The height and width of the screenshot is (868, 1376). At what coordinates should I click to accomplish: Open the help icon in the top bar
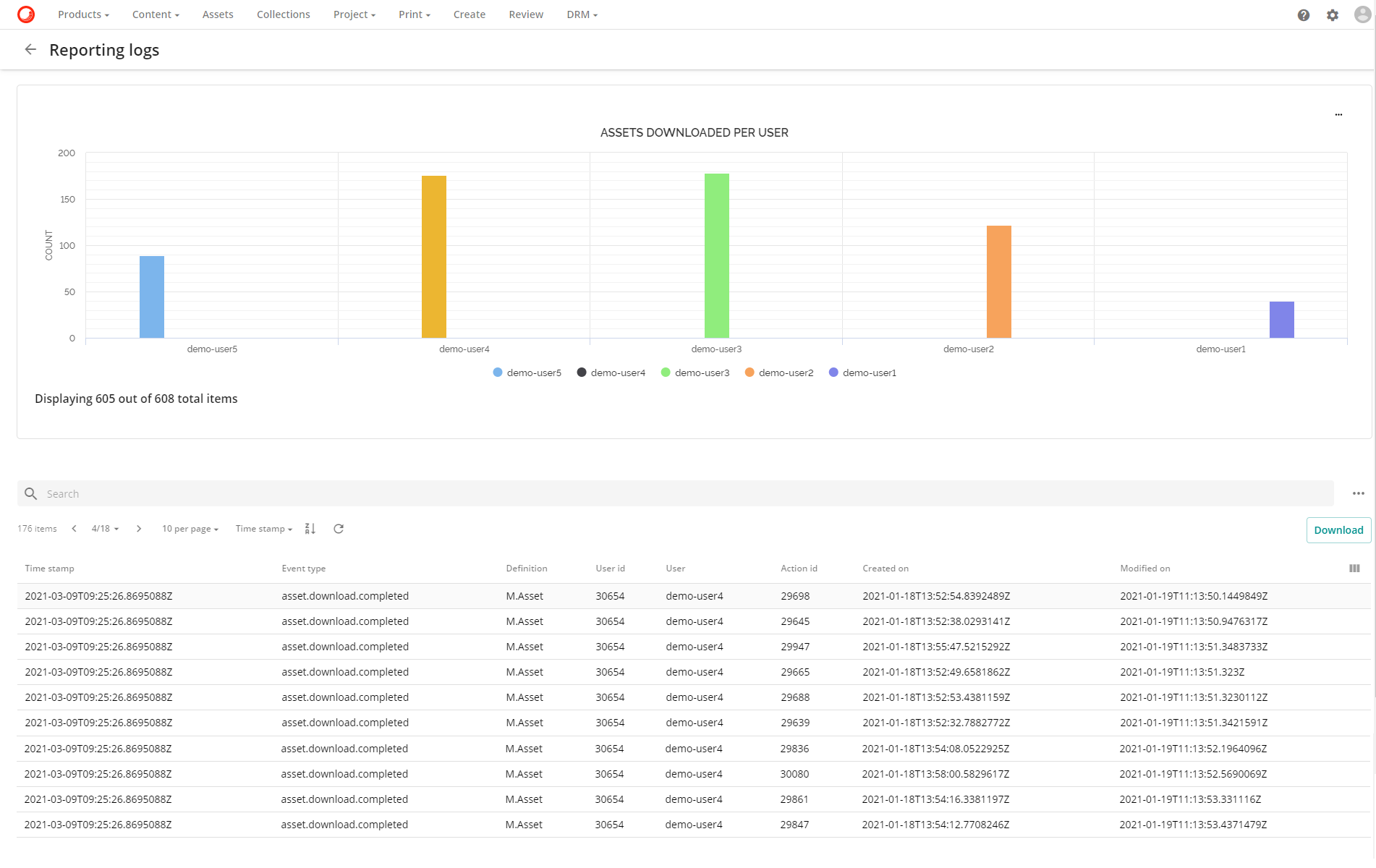tap(1304, 14)
